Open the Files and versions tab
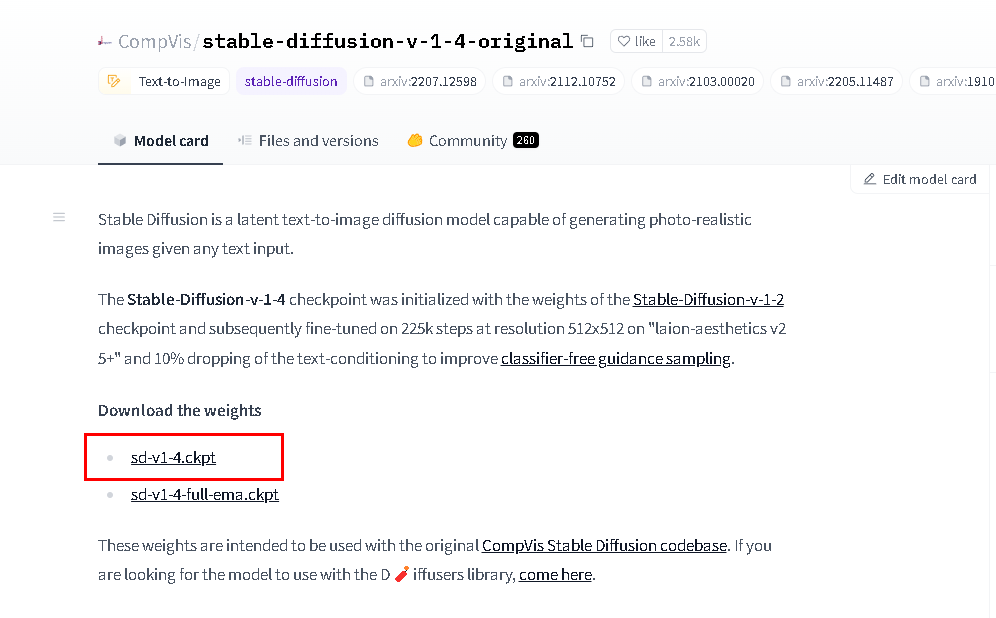The height and width of the screenshot is (618, 996). pos(309,140)
